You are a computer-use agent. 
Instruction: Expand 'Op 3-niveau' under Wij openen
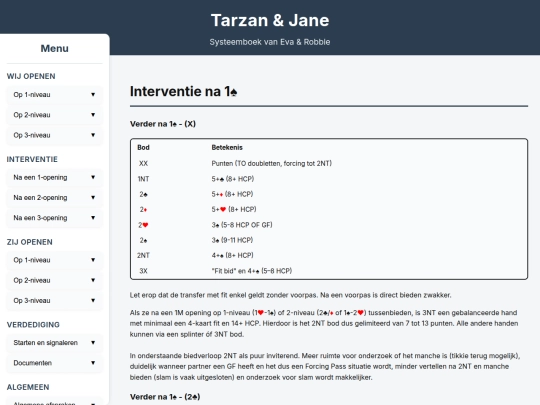tap(54, 135)
